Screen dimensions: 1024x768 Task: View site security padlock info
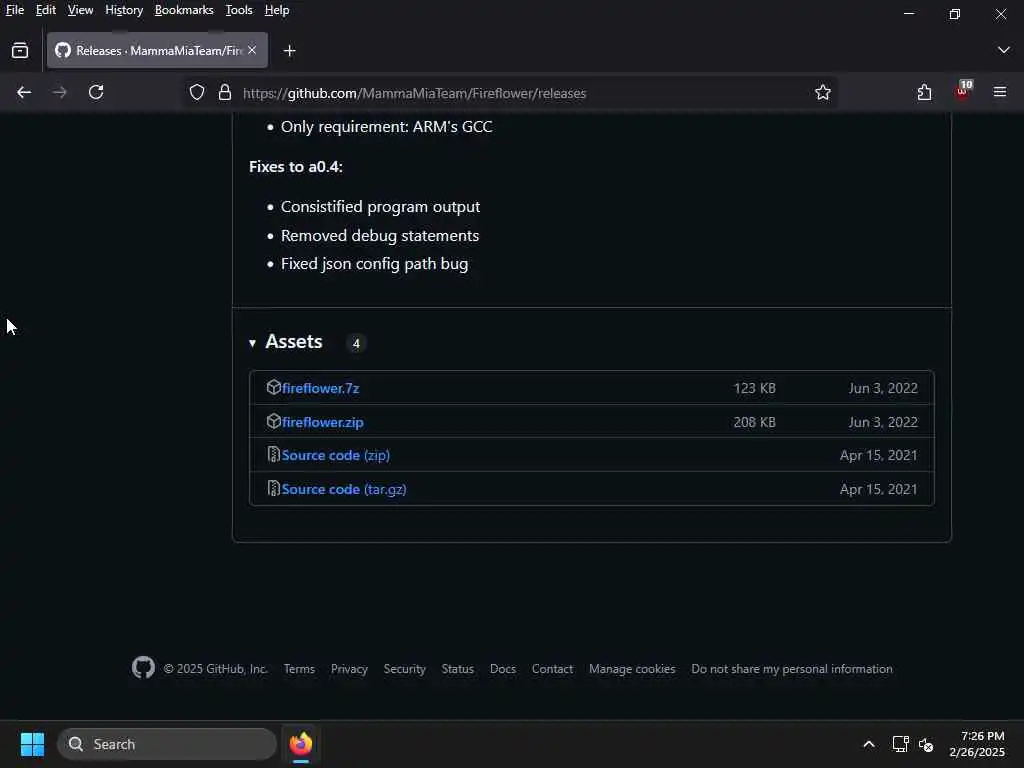pyautogui.click(x=225, y=93)
